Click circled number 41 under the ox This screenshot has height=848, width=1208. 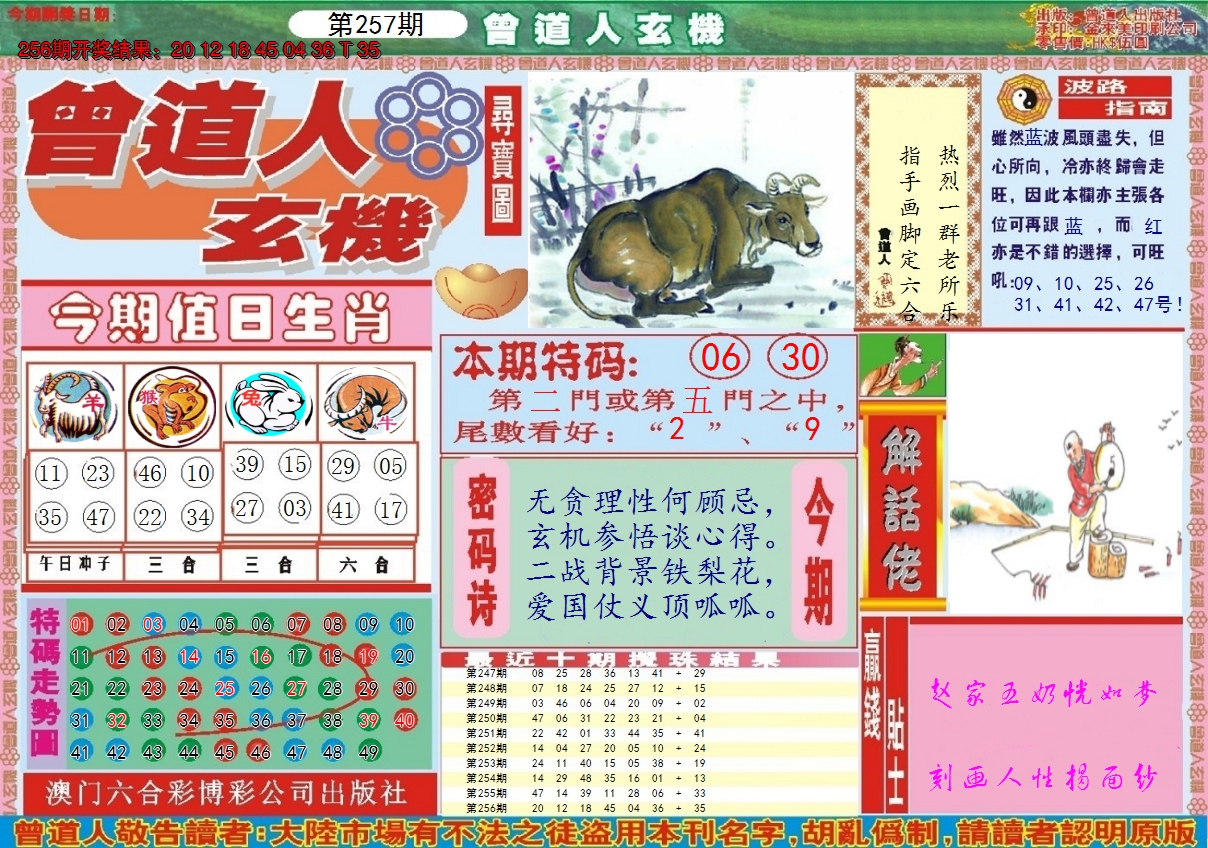[x=344, y=510]
